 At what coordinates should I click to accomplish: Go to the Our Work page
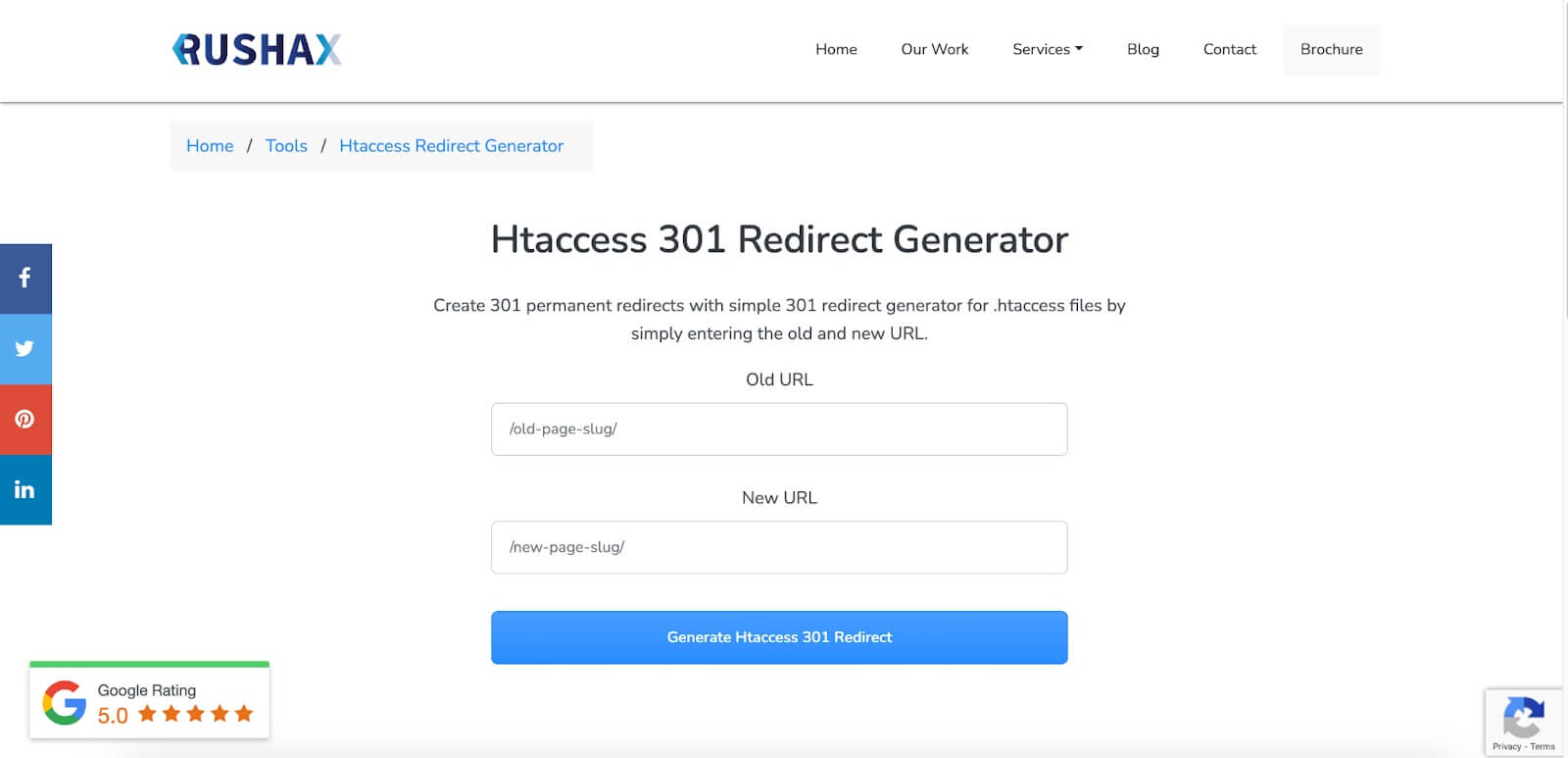[934, 49]
